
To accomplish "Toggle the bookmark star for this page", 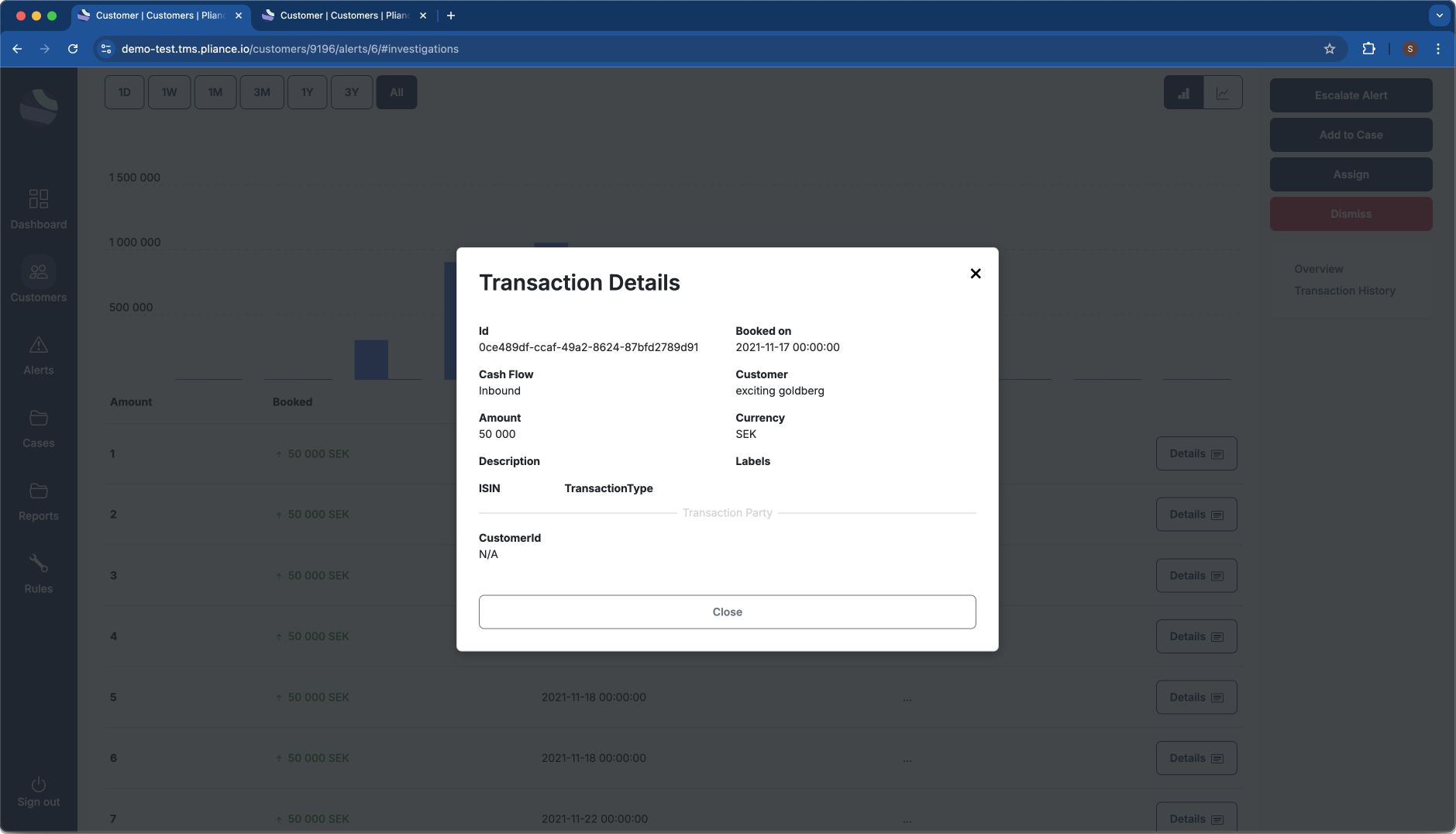I will 1330,48.
